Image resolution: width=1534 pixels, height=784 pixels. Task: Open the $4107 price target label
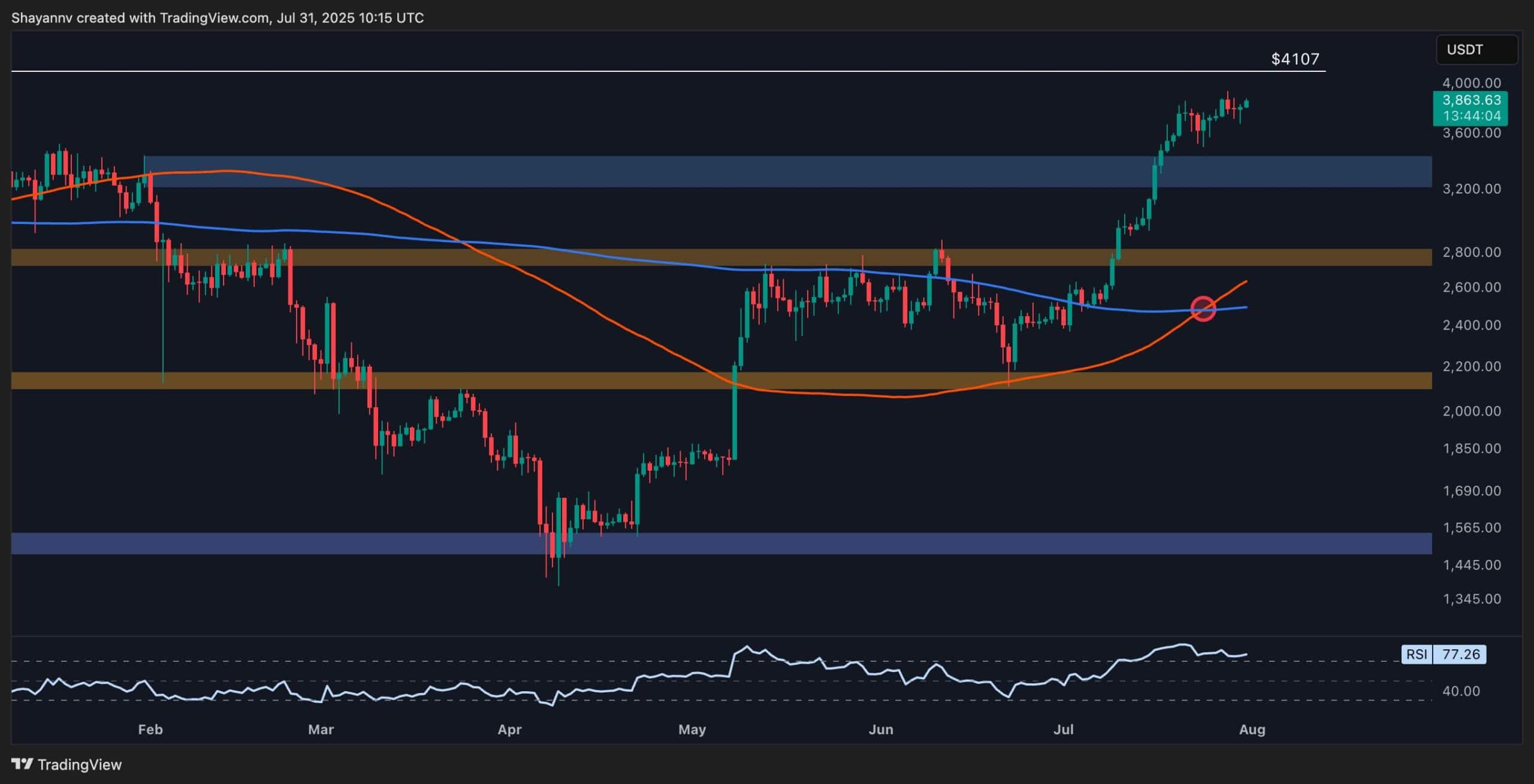coord(1294,59)
